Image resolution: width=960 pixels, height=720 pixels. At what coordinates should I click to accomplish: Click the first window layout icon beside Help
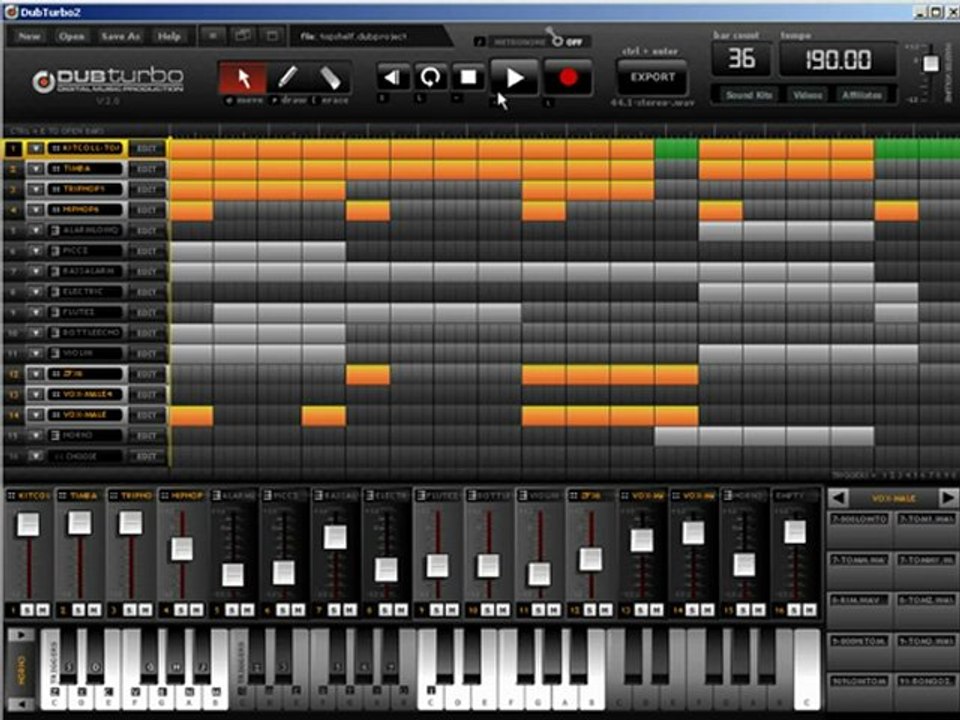click(213, 36)
